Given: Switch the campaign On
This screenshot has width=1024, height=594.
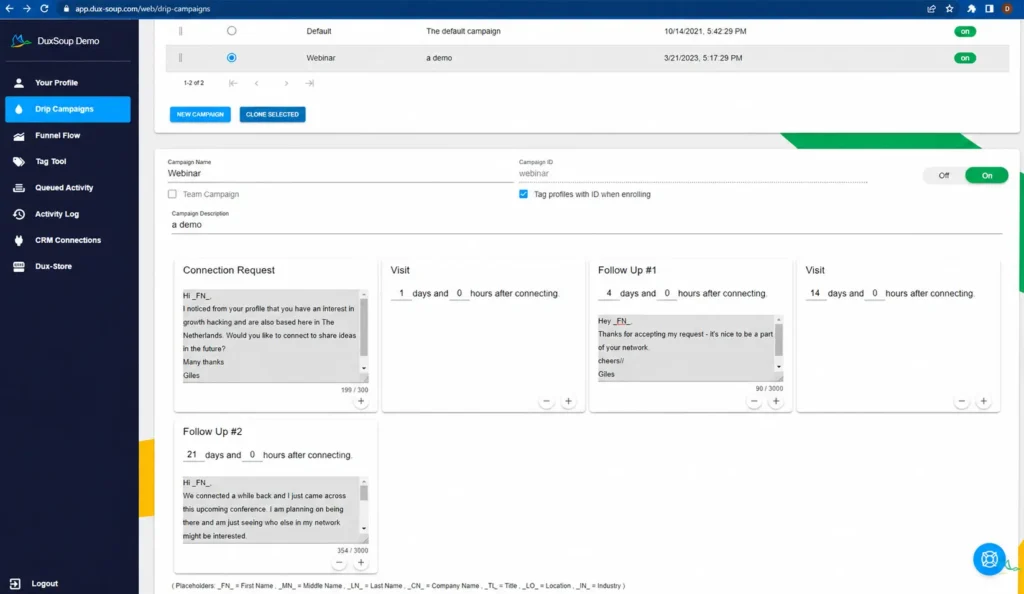Looking at the screenshot, I should point(987,175).
